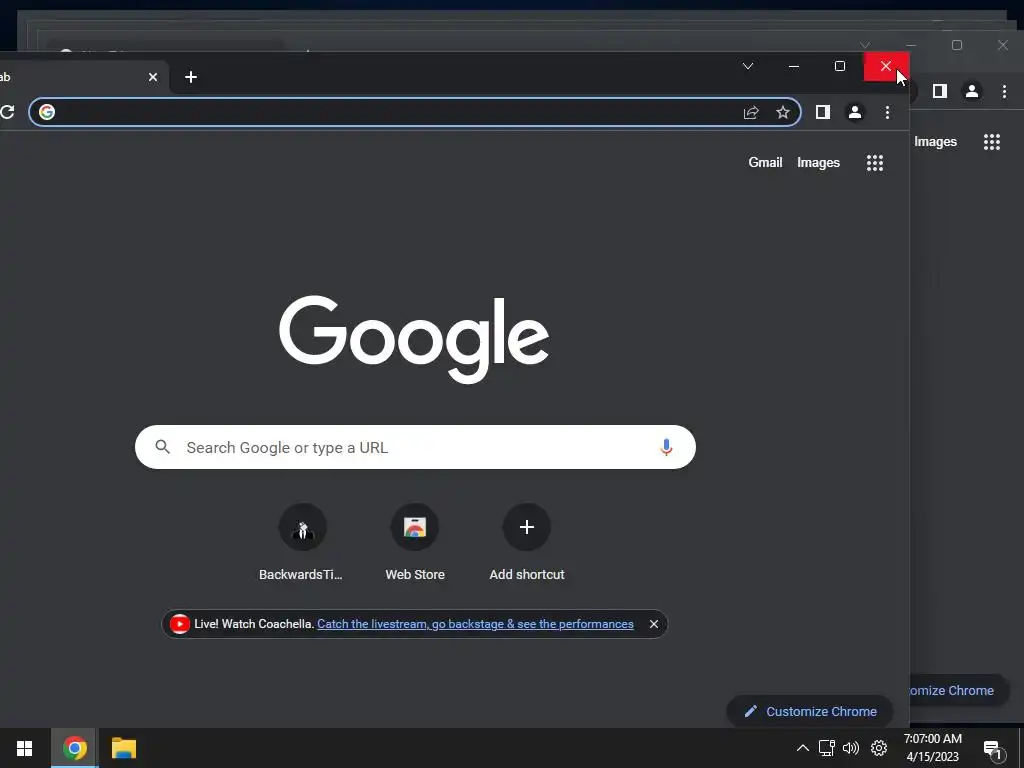Bookmark this tab with the star icon
The image size is (1024, 768).
783,112
